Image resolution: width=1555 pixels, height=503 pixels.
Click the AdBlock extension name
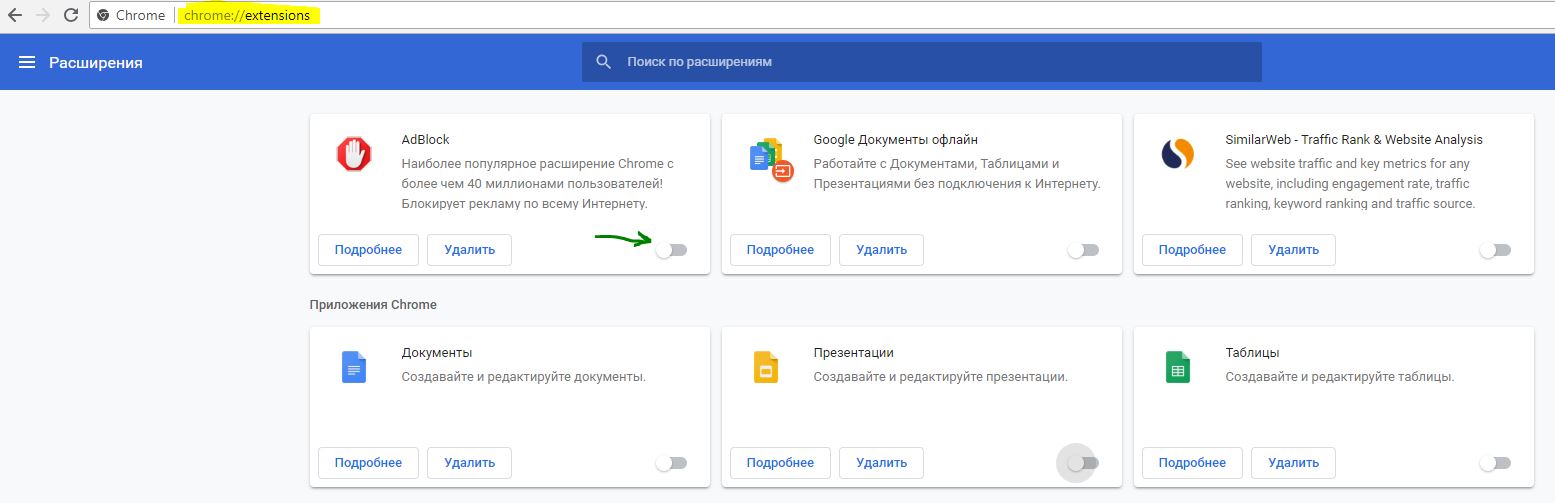pyautogui.click(x=425, y=140)
